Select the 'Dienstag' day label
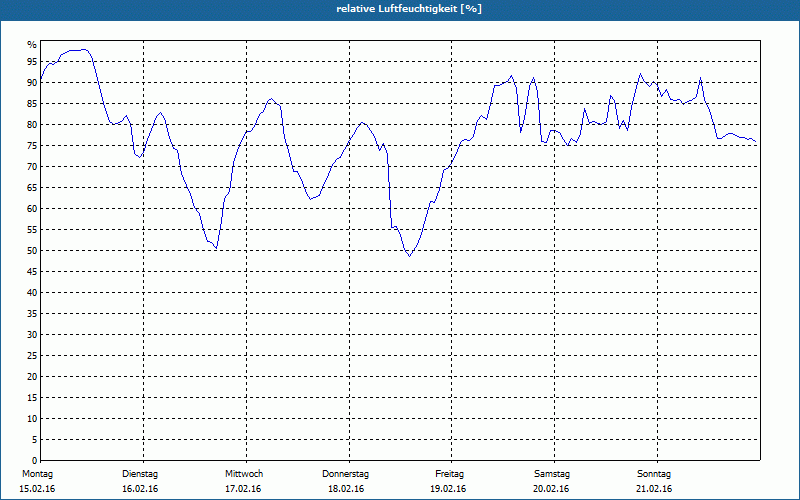The image size is (800, 500). (x=140, y=474)
